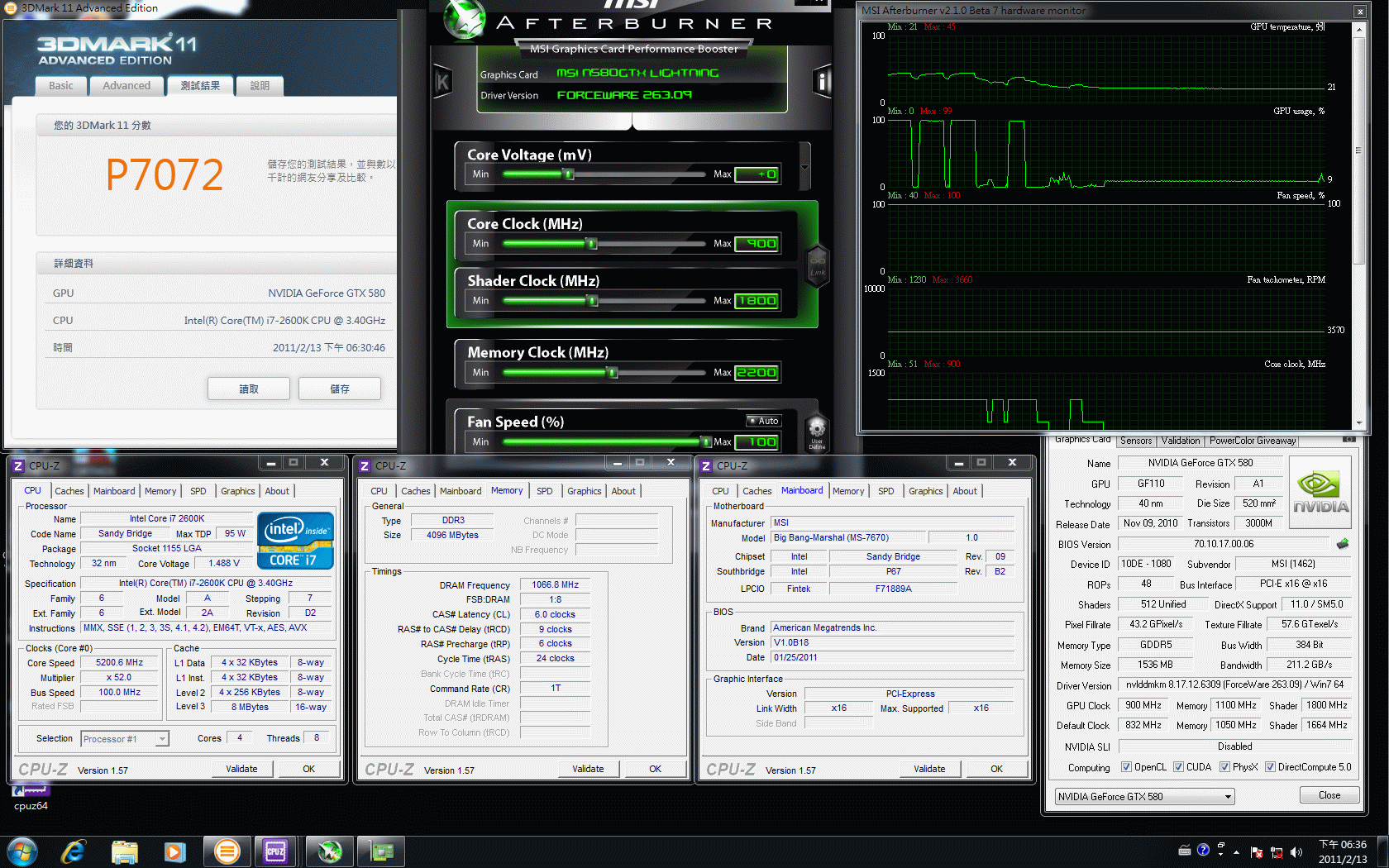The height and width of the screenshot is (868, 1389).
Task: Open the cpuz64 desktop shortcut
Action: click(x=31, y=799)
